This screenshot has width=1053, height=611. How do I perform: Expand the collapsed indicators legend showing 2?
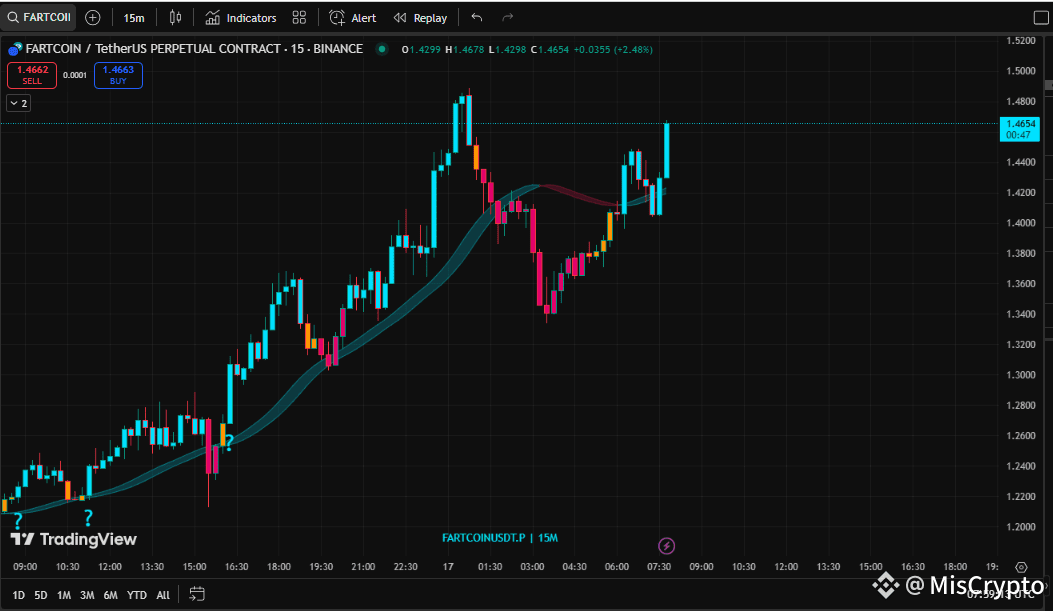[19, 103]
